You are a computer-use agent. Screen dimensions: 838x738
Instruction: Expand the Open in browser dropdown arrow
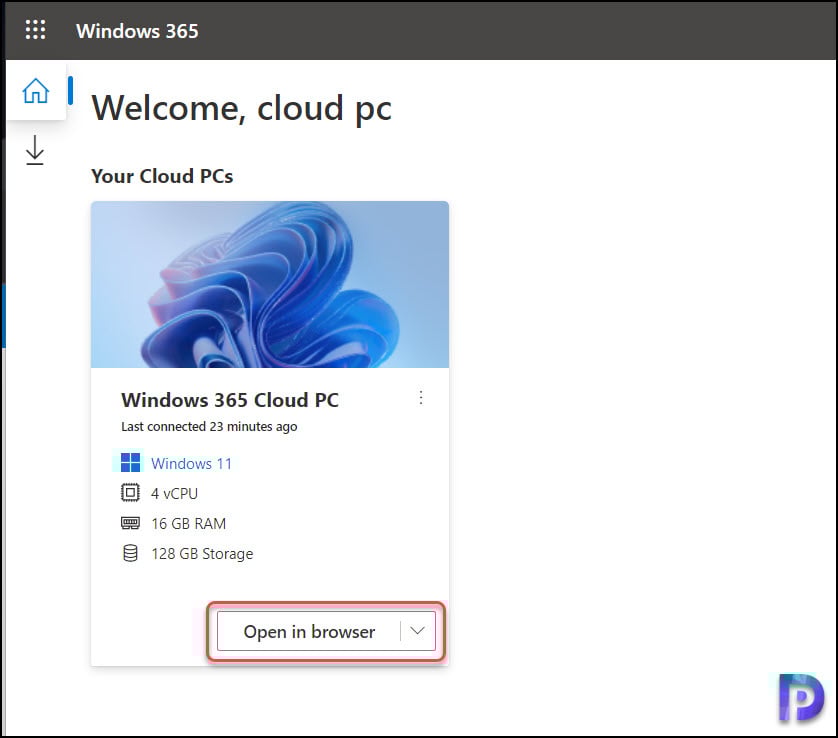(x=417, y=631)
